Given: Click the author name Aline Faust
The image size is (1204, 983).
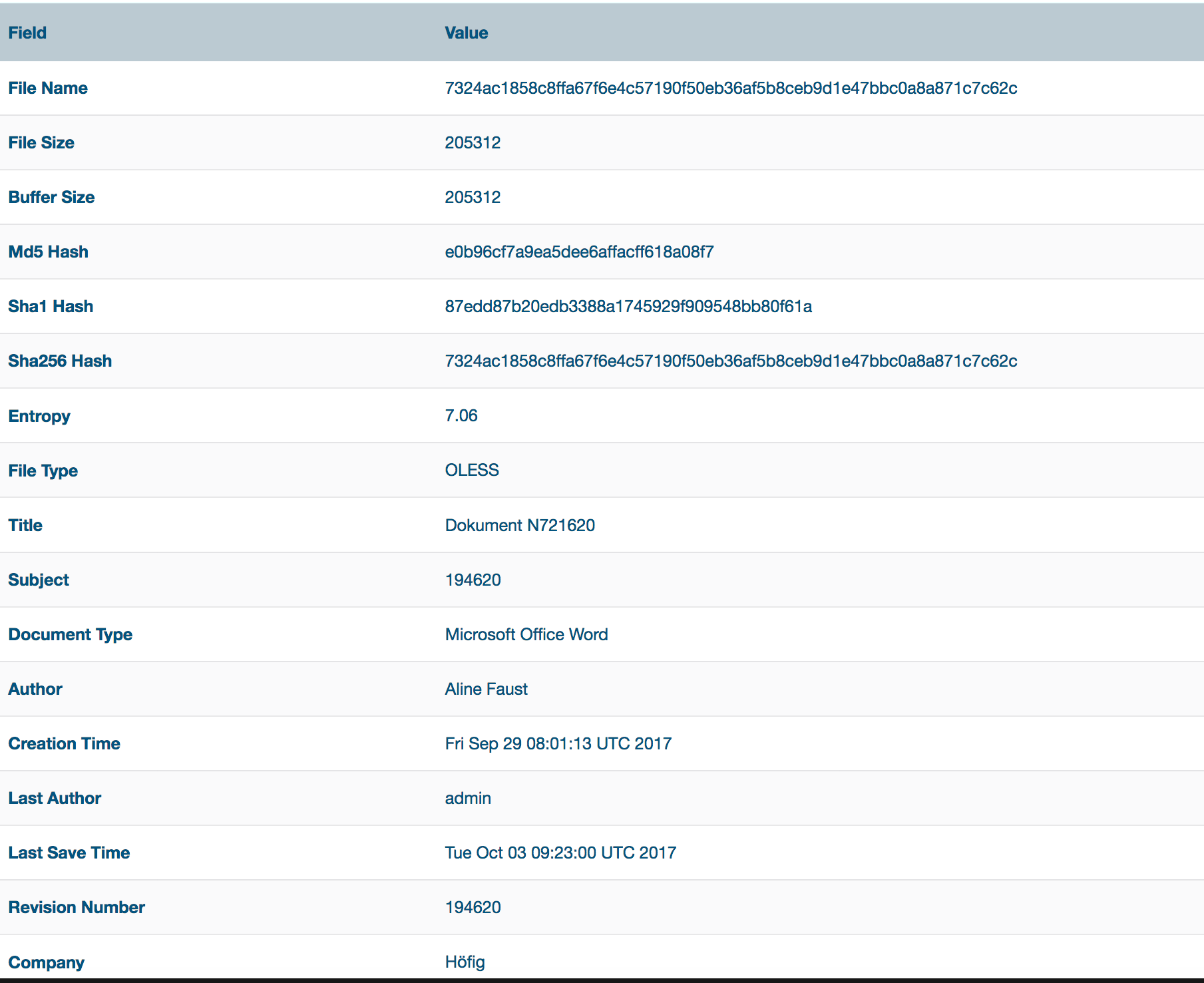Looking at the screenshot, I should (486, 689).
